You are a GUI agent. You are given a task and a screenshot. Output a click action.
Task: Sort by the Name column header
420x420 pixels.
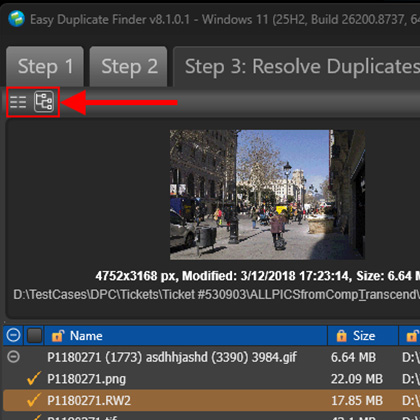pos(186,336)
